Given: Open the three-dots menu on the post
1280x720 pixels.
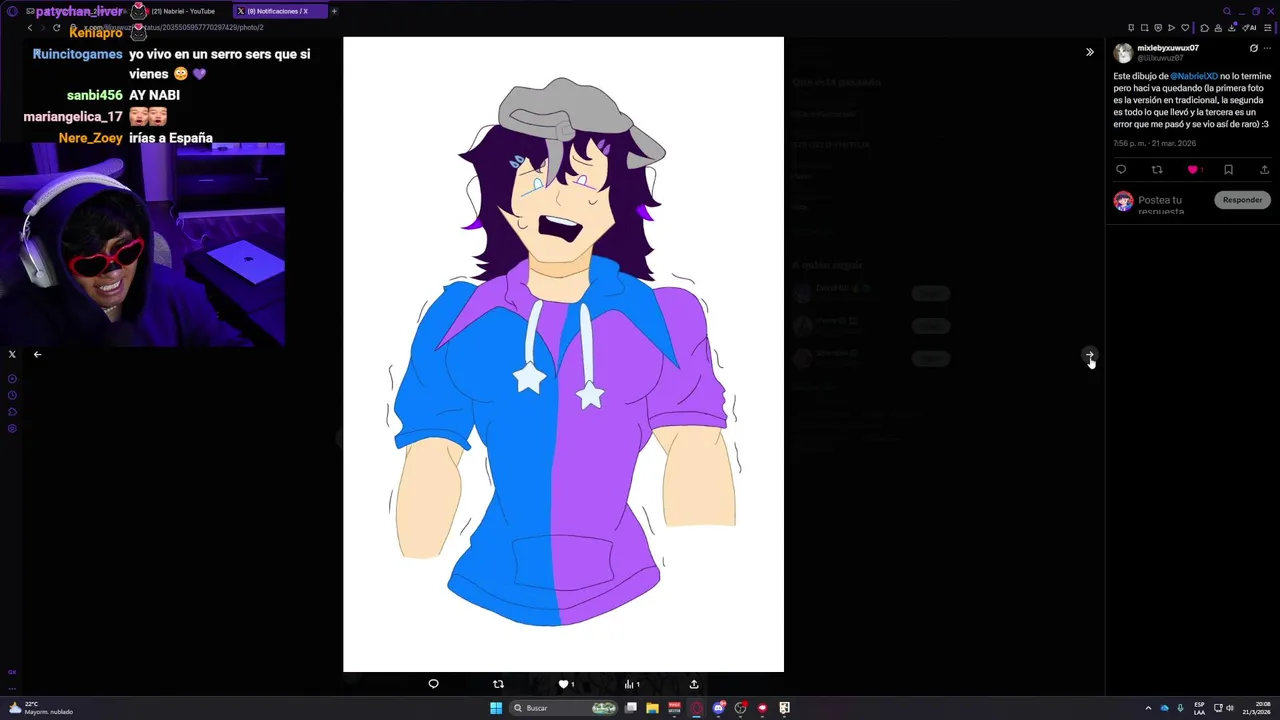Looking at the screenshot, I should [1267, 48].
